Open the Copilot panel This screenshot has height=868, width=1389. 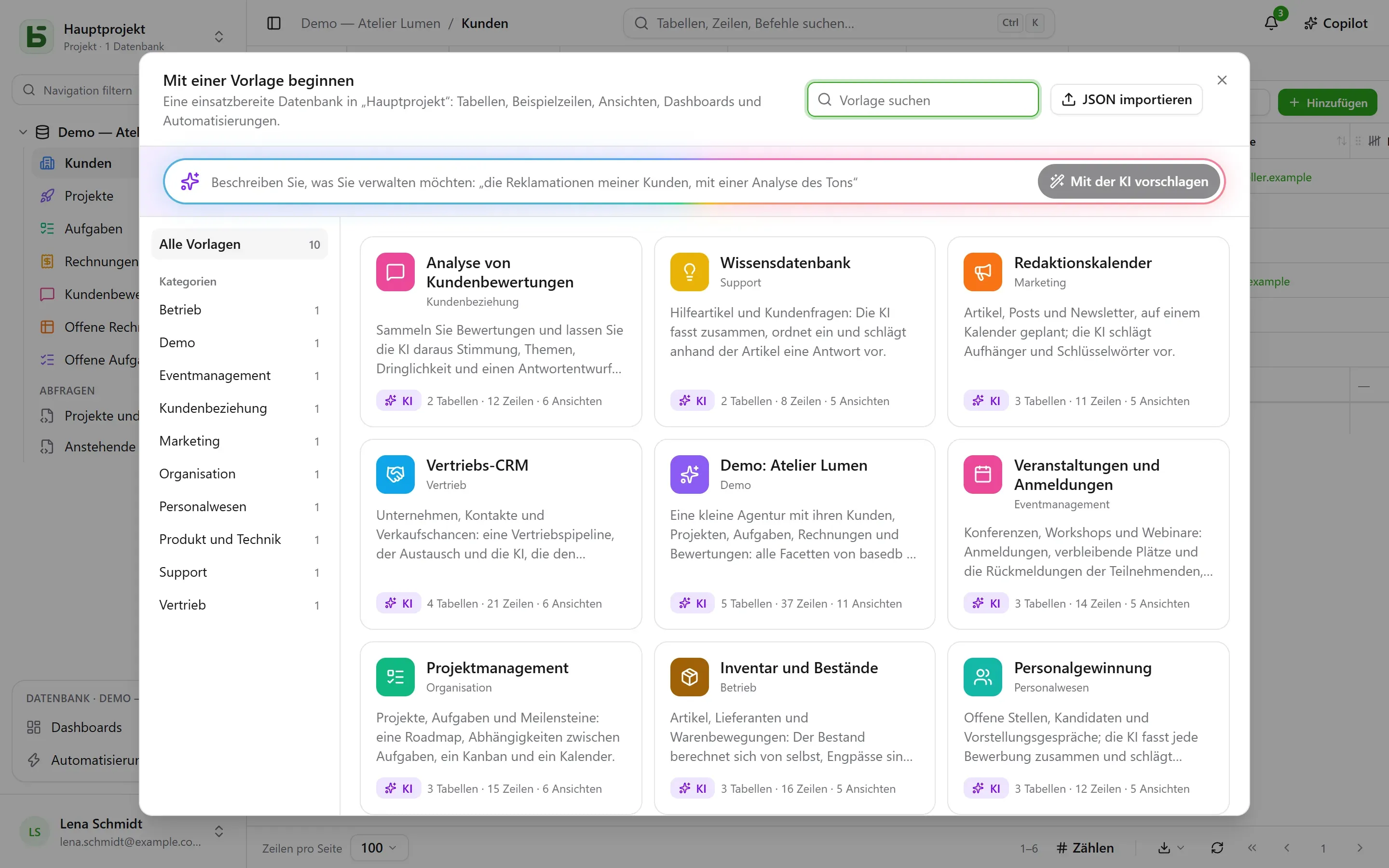point(1335,23)
